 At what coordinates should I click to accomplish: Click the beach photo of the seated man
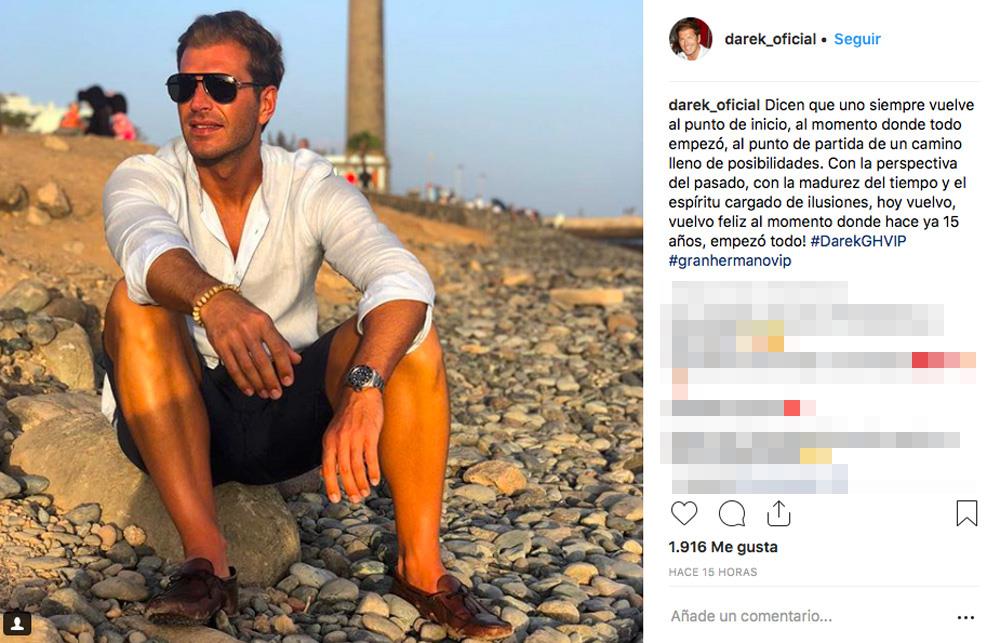(x=320, y=320)
